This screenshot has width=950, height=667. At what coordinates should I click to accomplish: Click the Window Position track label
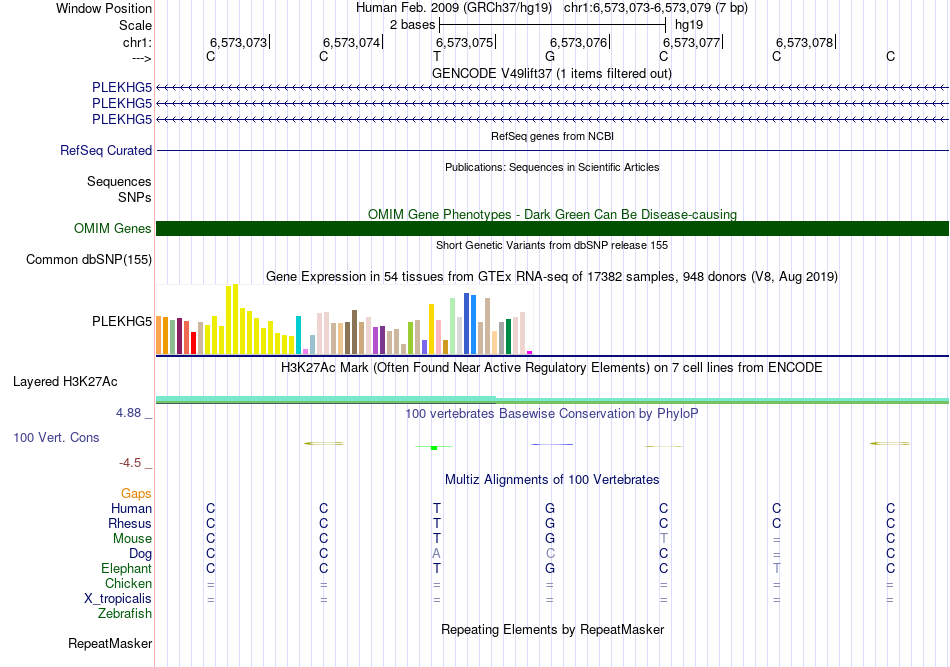[104, 8]
